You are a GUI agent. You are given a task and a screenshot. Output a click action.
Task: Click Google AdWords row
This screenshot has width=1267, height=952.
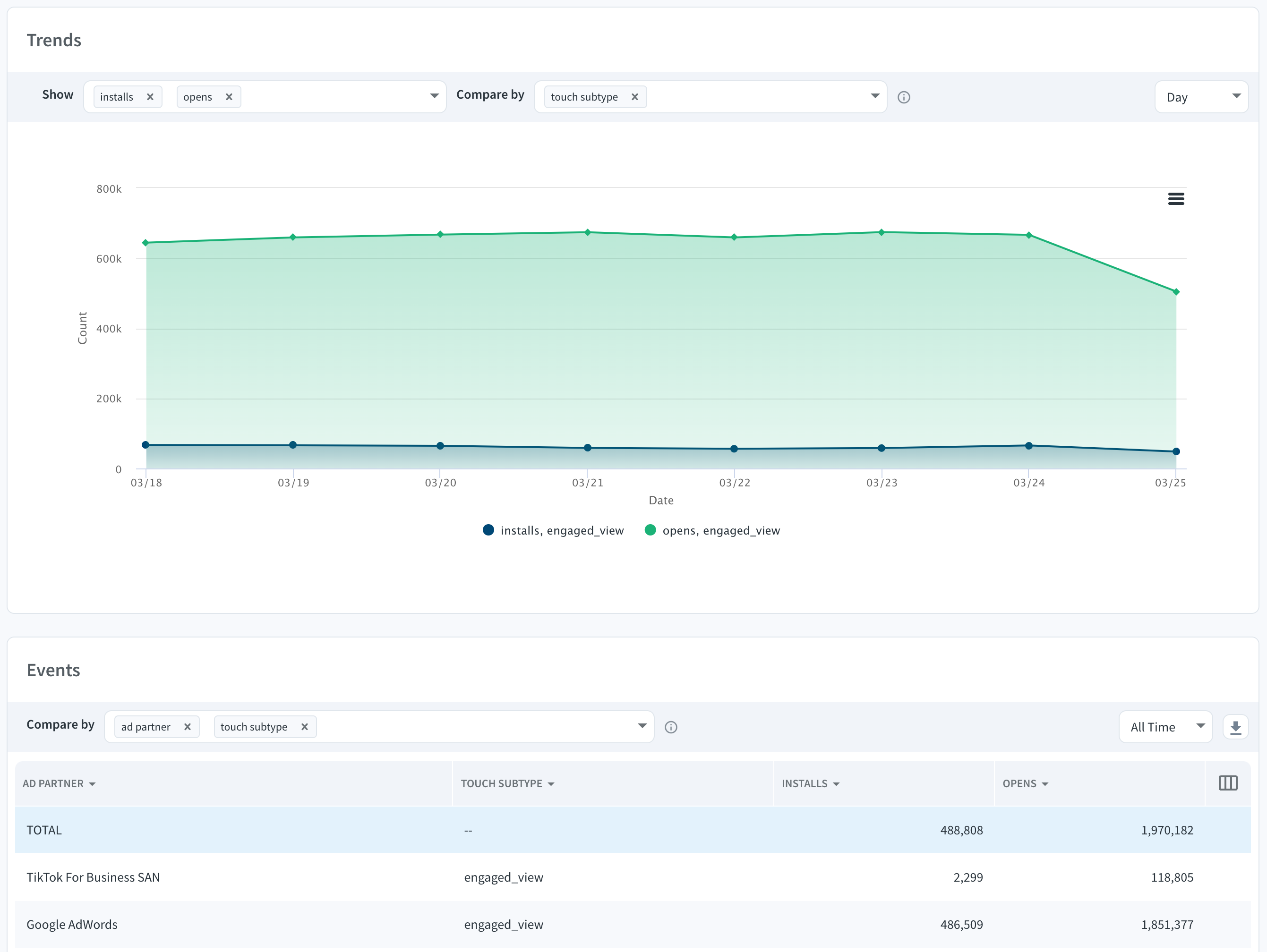tap(633, 925)
